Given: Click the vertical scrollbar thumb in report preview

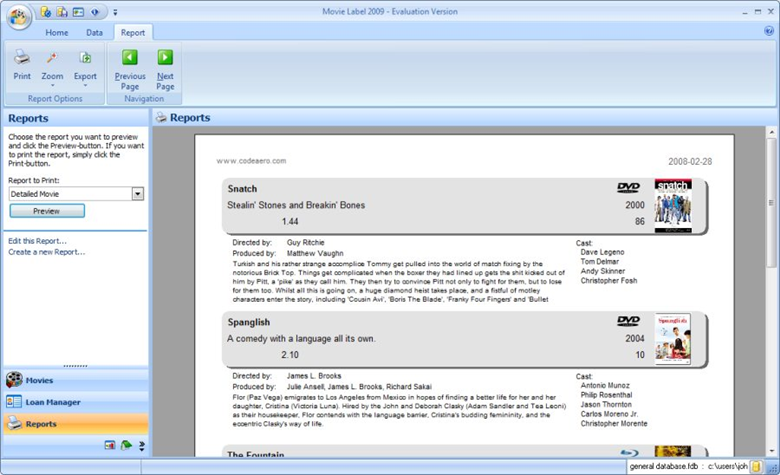Looking at the screenshot, I should (x=772, y=203).
